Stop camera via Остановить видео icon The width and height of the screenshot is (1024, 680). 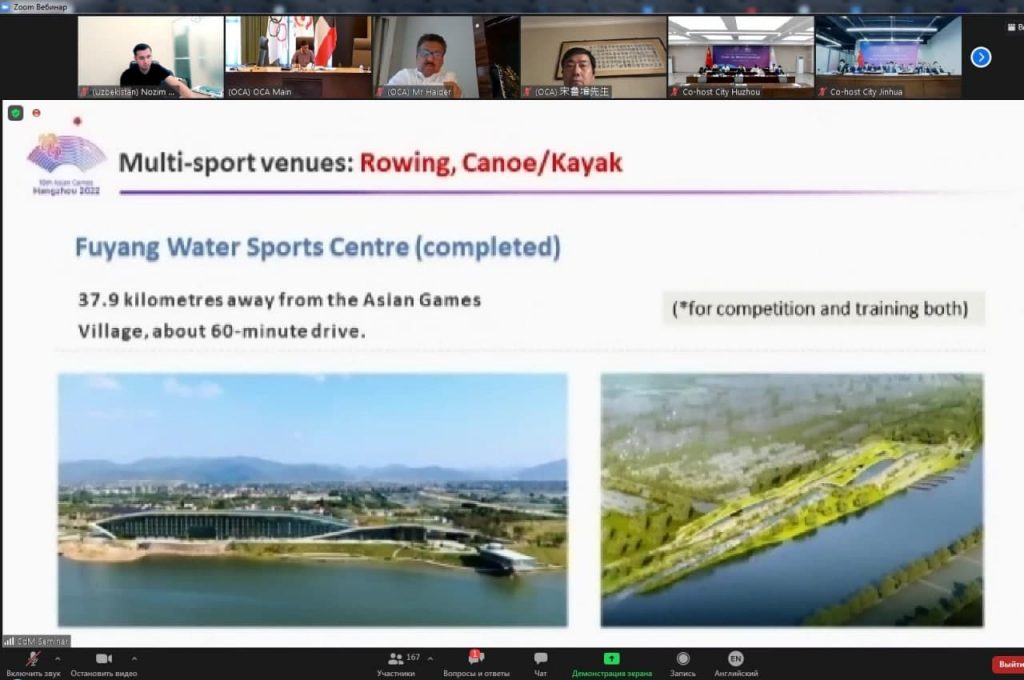pyautogui.click(x=103, y=659)
